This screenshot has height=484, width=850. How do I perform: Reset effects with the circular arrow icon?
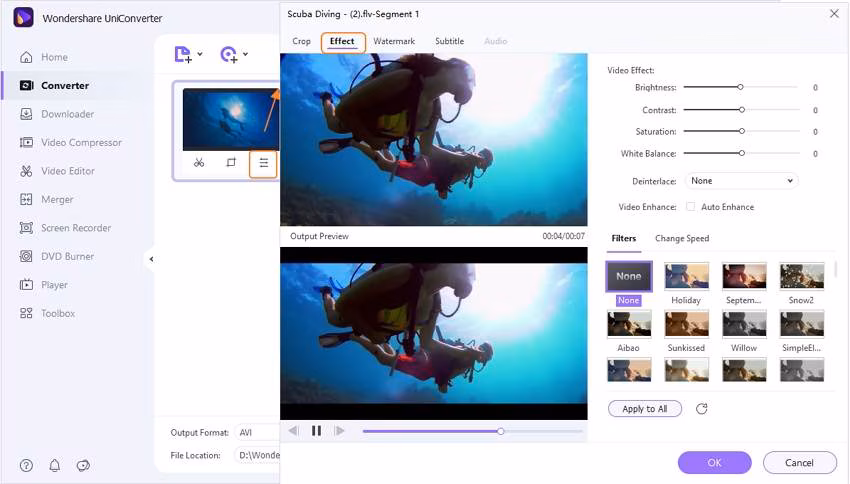click(701, 409)
